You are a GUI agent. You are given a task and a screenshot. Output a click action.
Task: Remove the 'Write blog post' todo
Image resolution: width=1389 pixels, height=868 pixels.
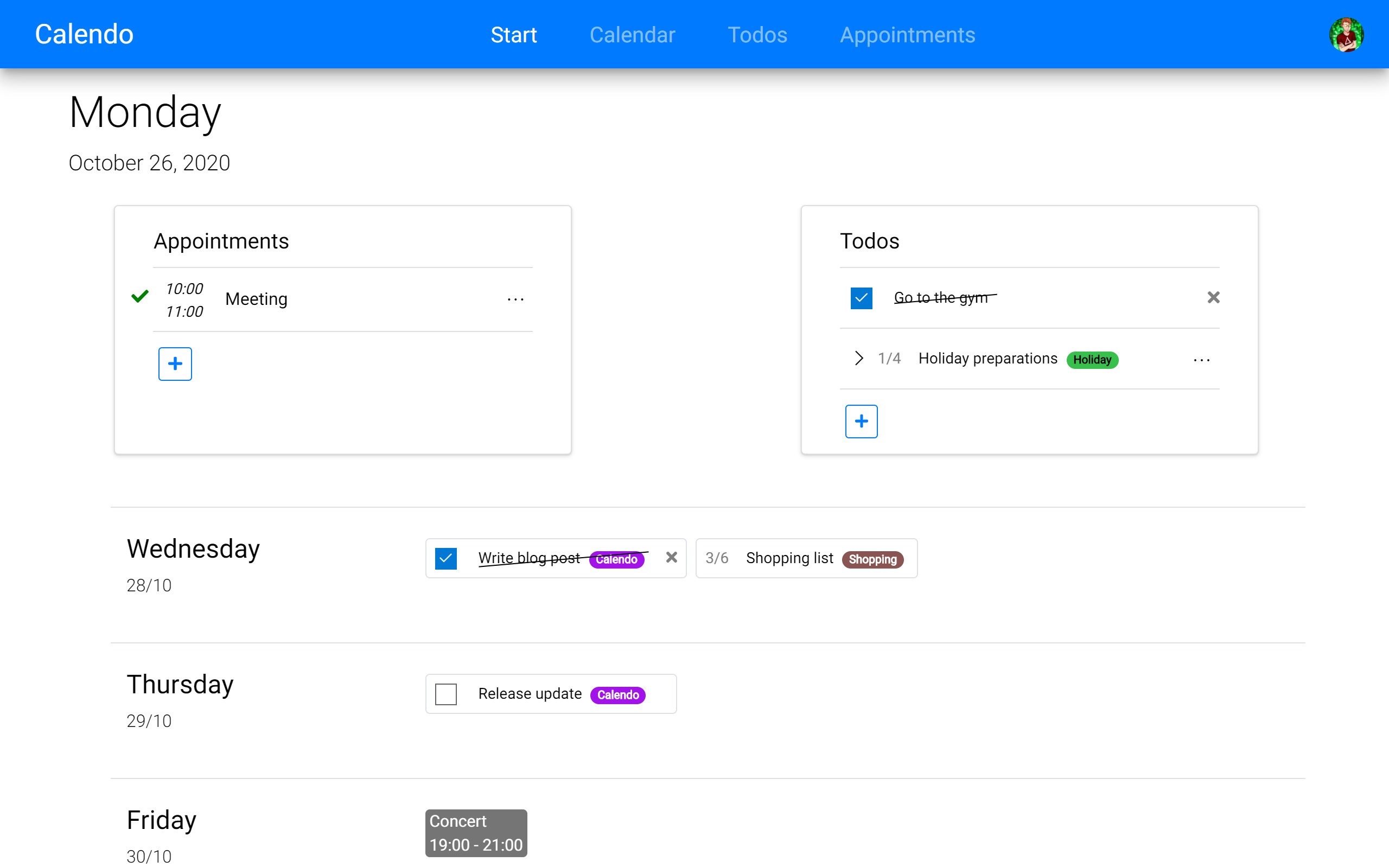(x=671, y=558)
